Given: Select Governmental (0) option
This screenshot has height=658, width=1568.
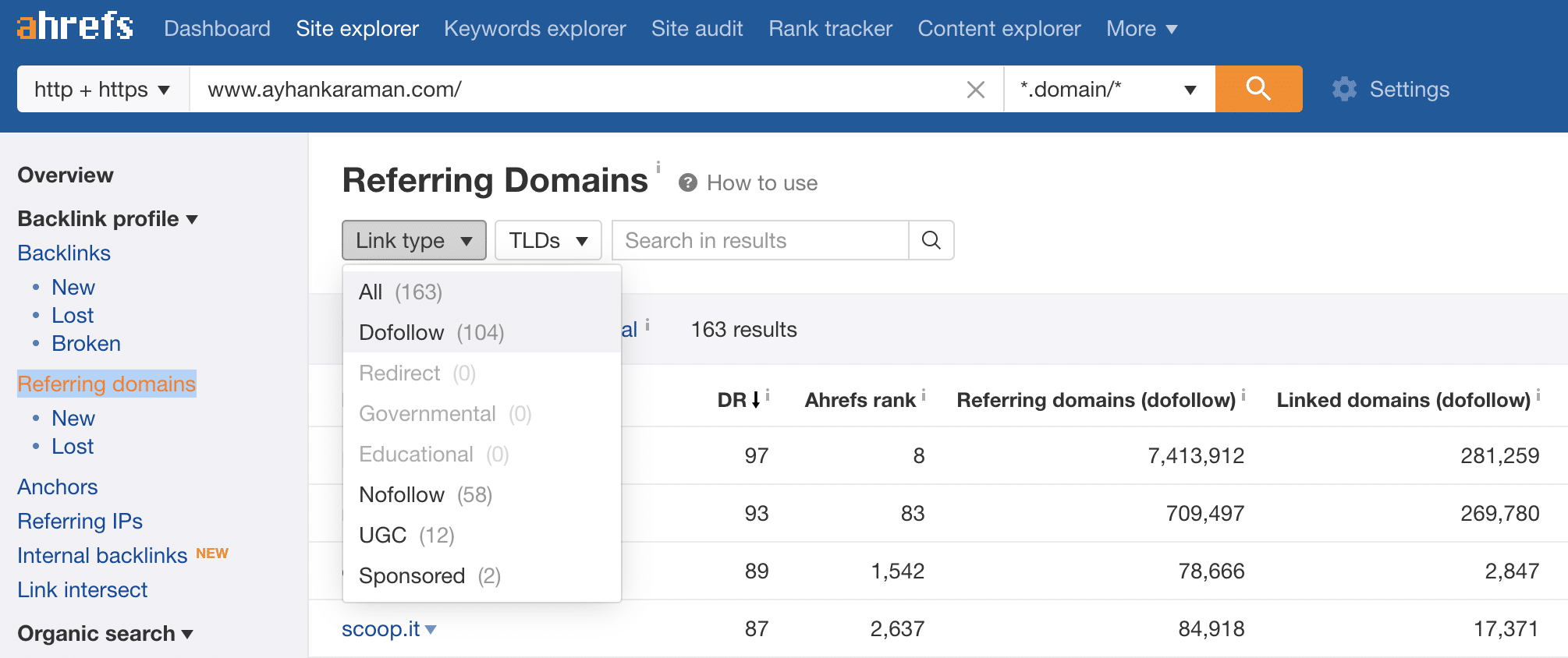Looking at the screenshot, I should click(482, 413).
